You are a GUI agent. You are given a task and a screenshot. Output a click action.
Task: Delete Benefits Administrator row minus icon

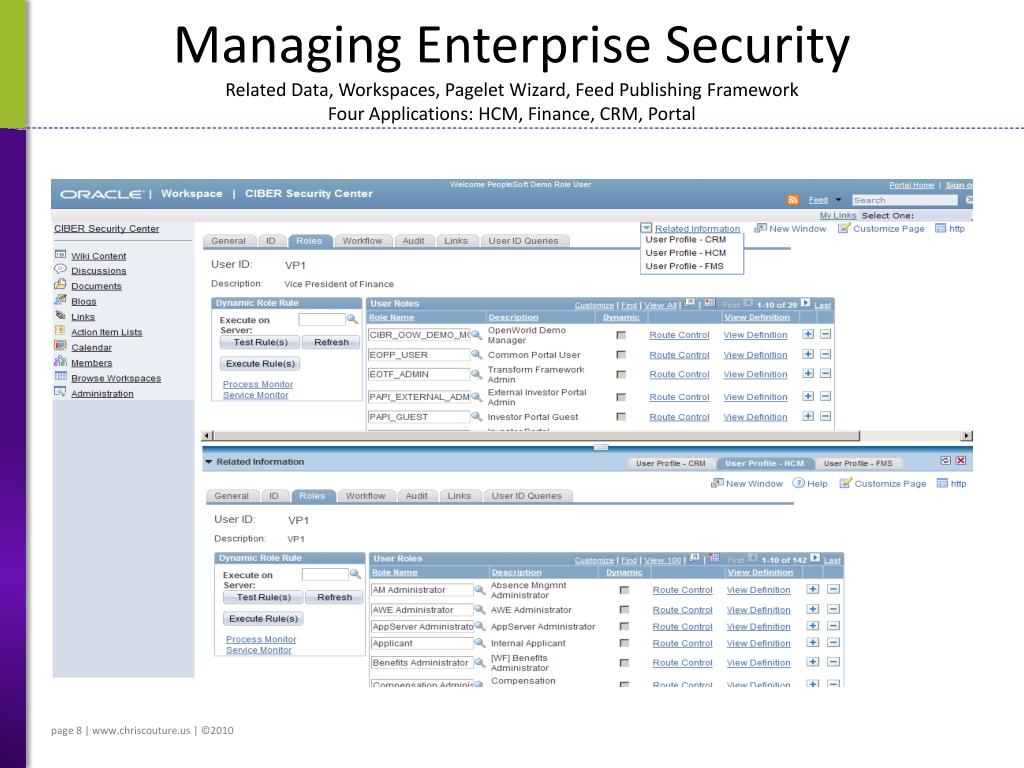[x=833, y=662]
